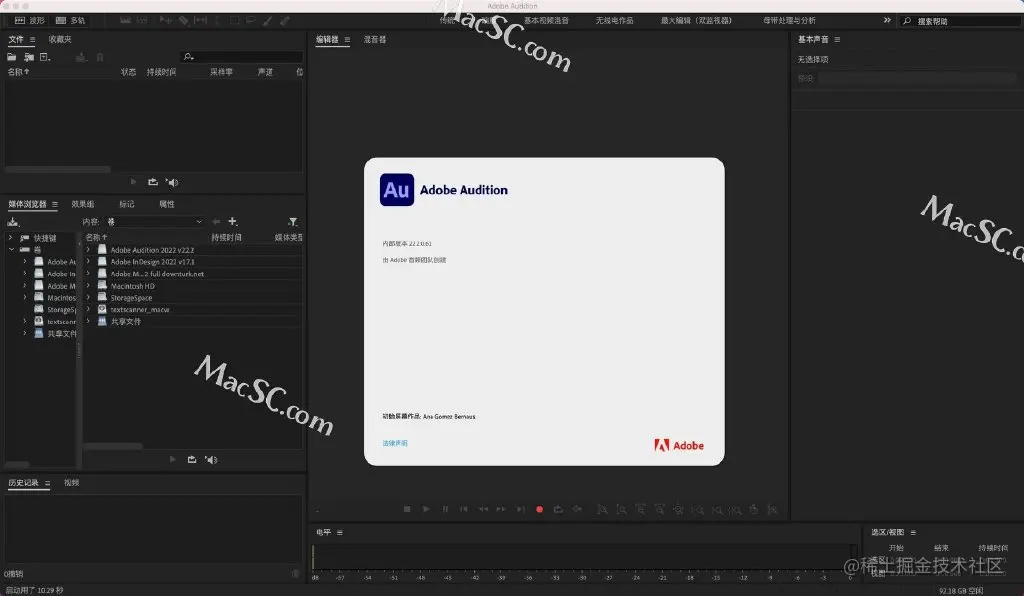Switch to the 属性 Properties tab

click(x=167, y=204)
